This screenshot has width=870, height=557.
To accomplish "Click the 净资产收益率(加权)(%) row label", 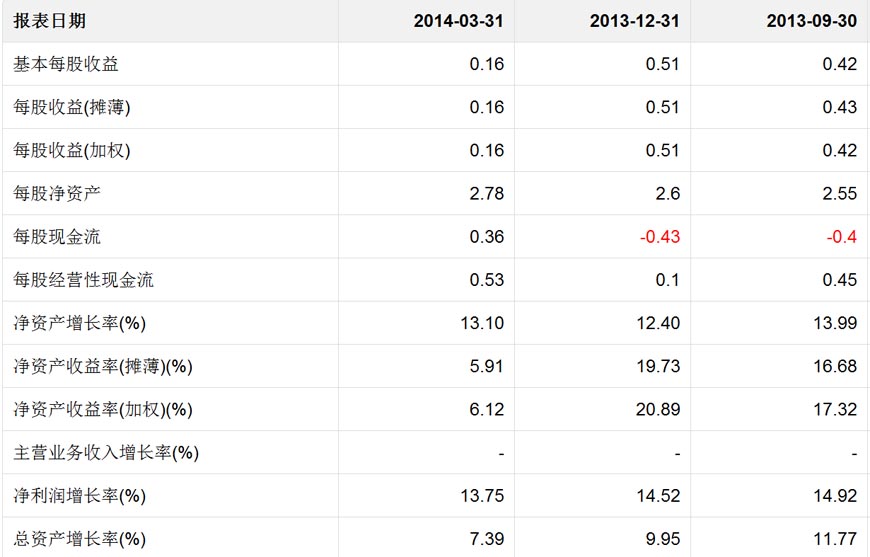I will click(103, 409).
